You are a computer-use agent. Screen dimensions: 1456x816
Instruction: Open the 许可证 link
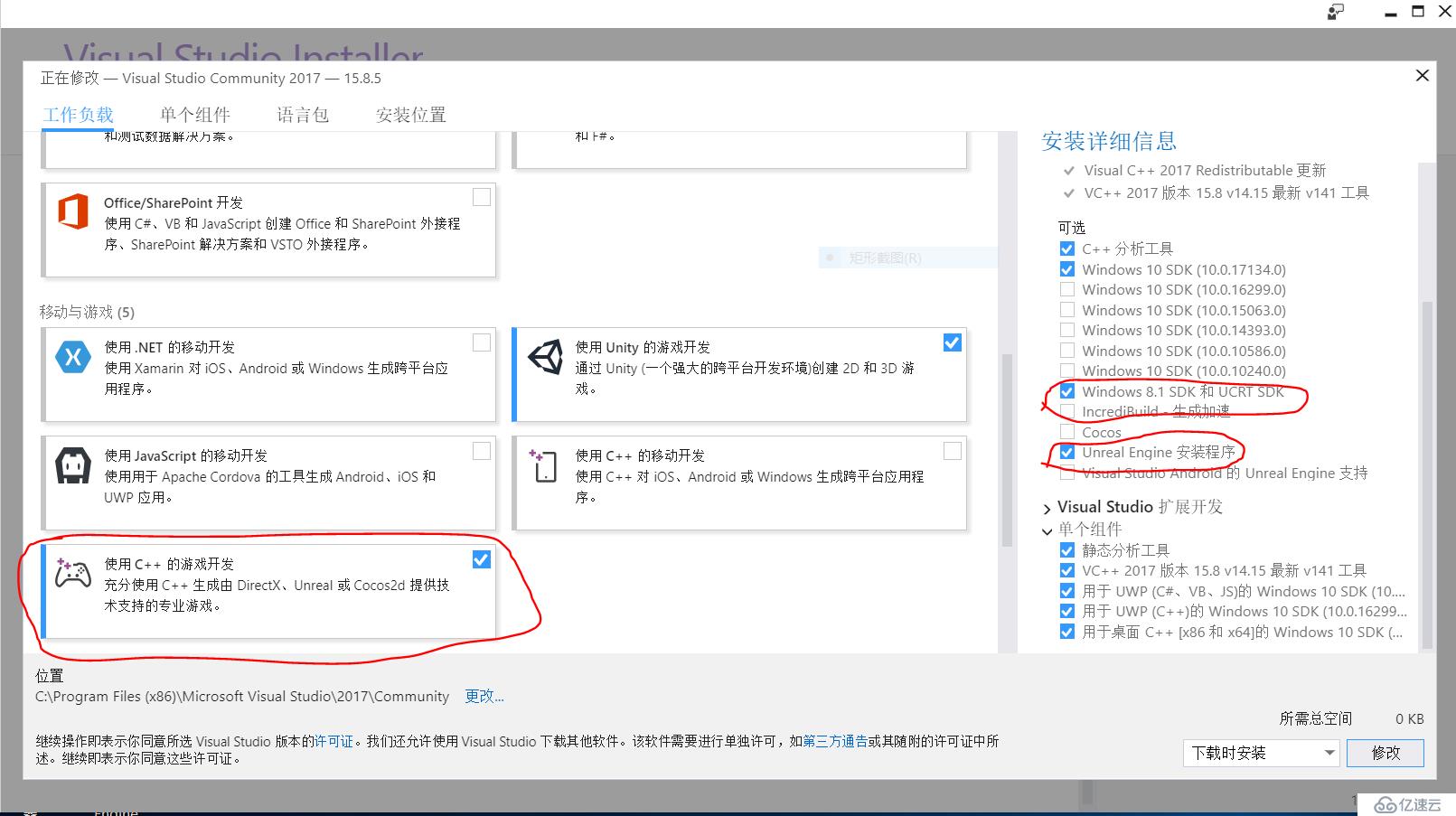click(333, 741)
